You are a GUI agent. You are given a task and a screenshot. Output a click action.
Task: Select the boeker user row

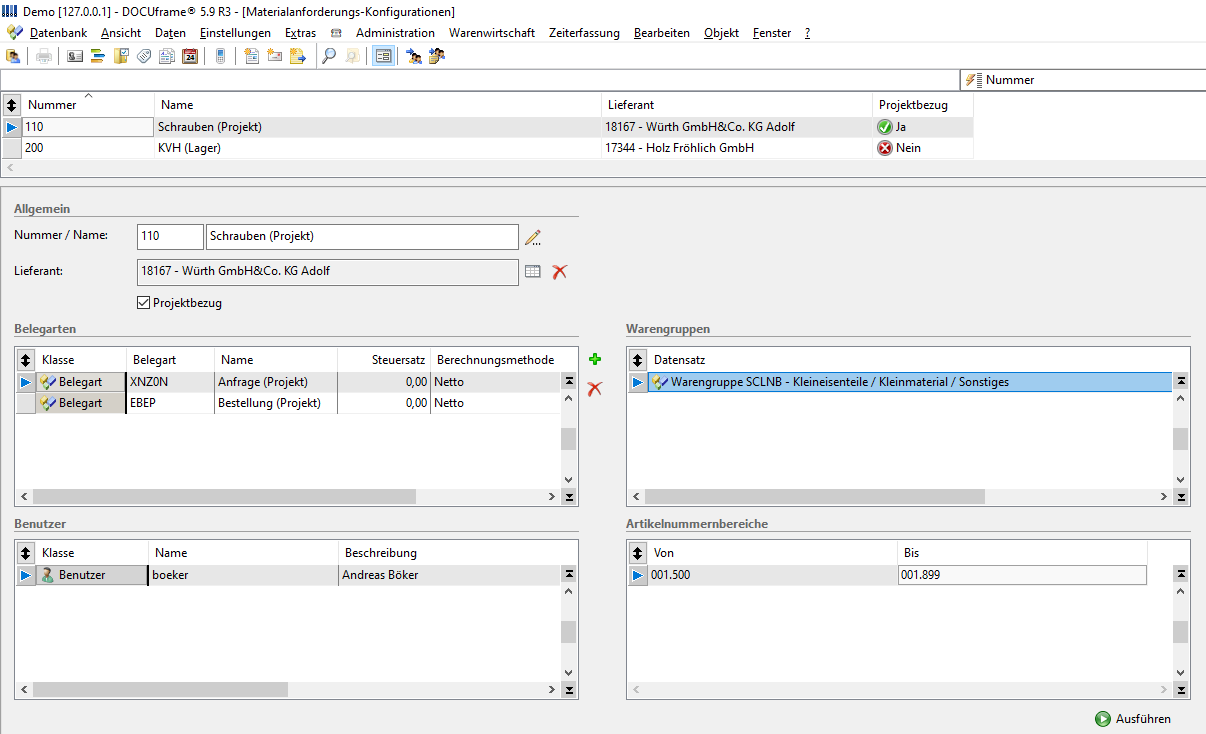pos(289,575)
